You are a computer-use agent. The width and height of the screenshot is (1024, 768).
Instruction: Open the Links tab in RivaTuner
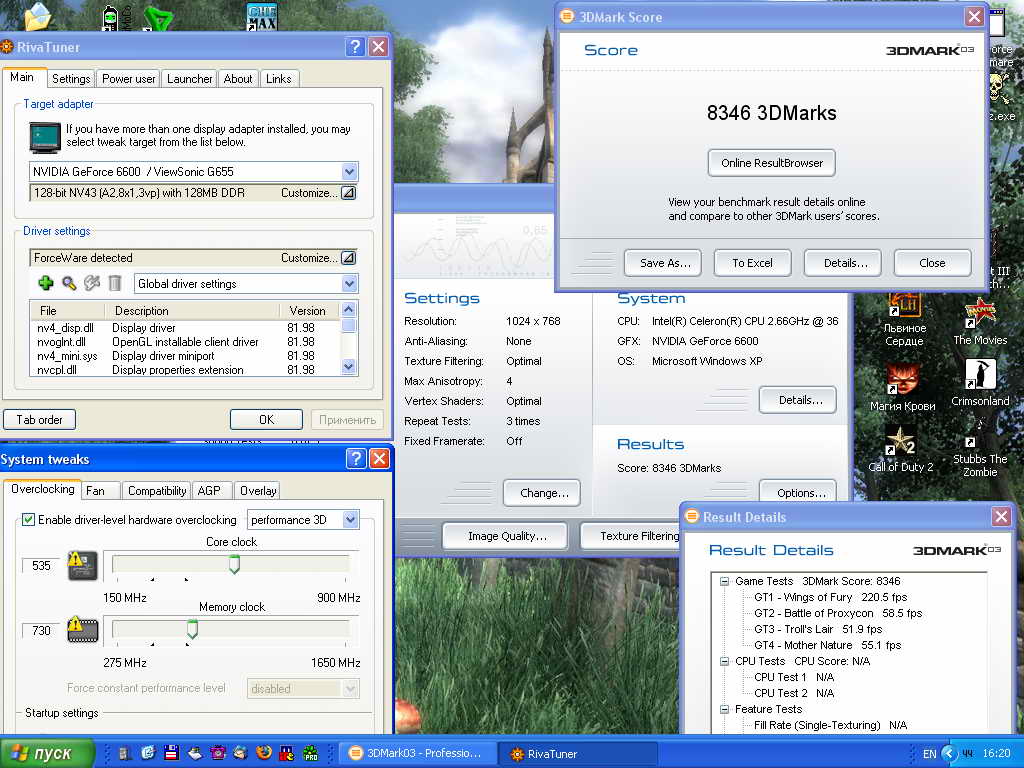point(279,78)
